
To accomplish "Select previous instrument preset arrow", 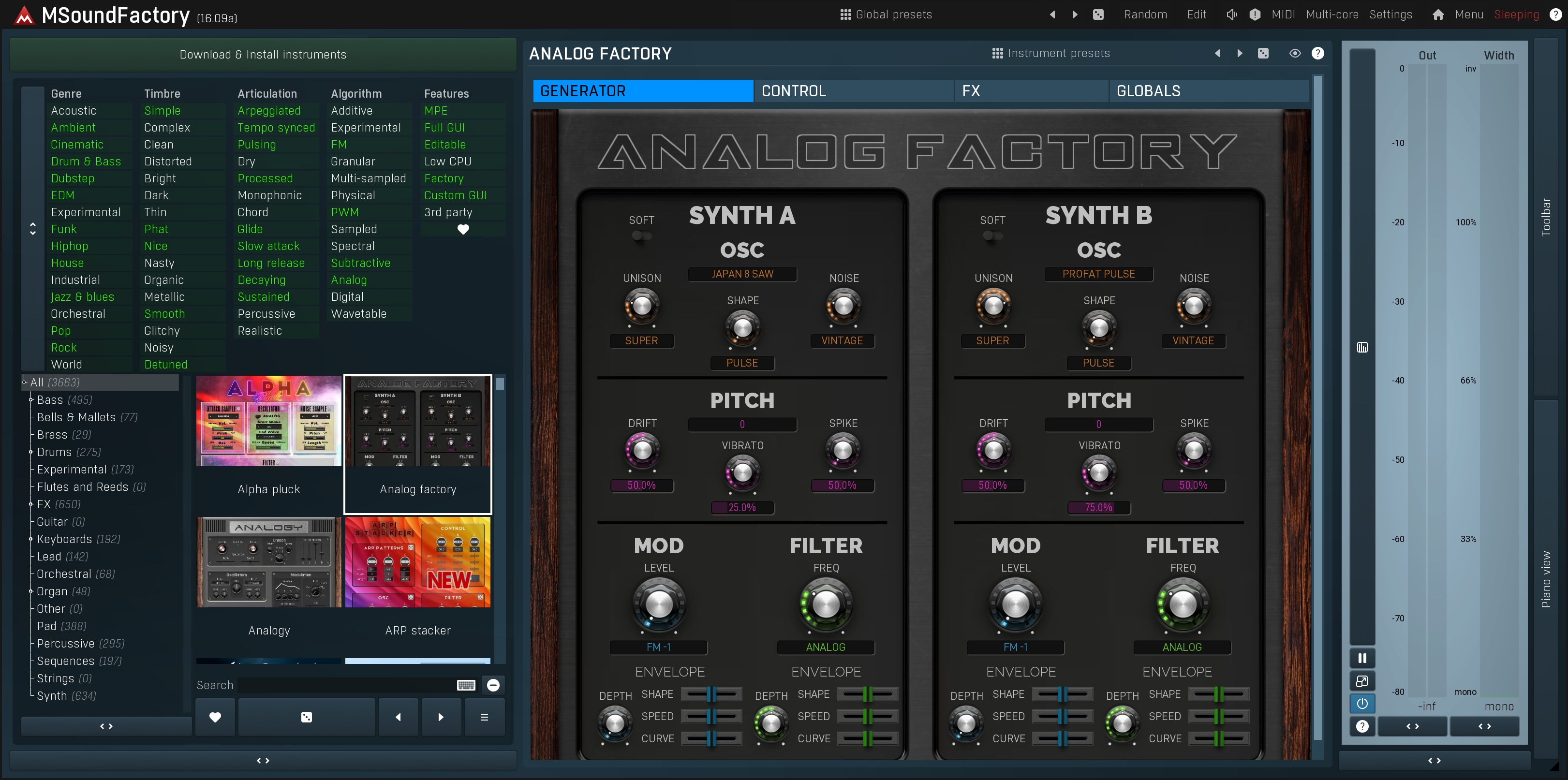I will [1217, 54].
